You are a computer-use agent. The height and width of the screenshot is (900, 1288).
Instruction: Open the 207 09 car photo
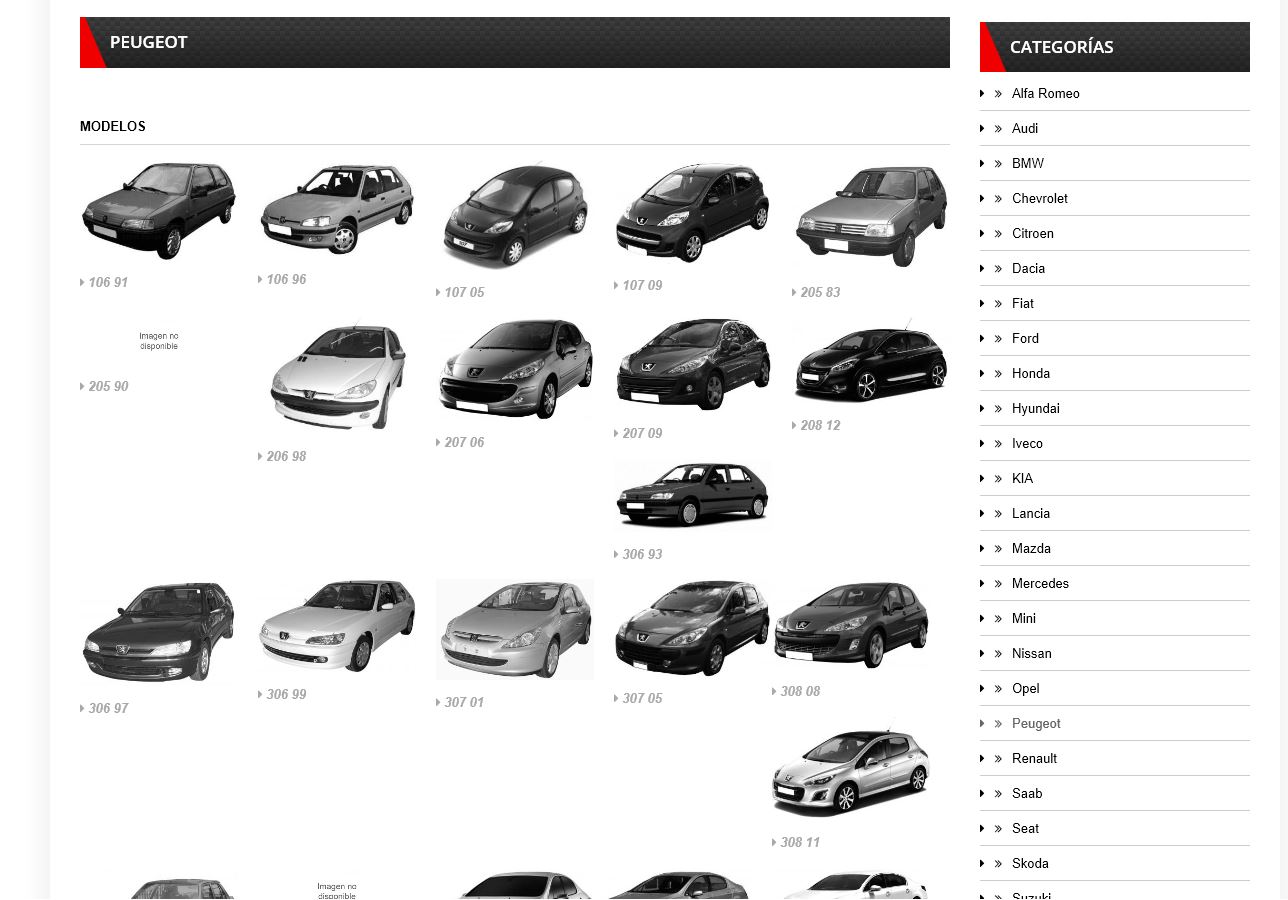pos(693,365)
